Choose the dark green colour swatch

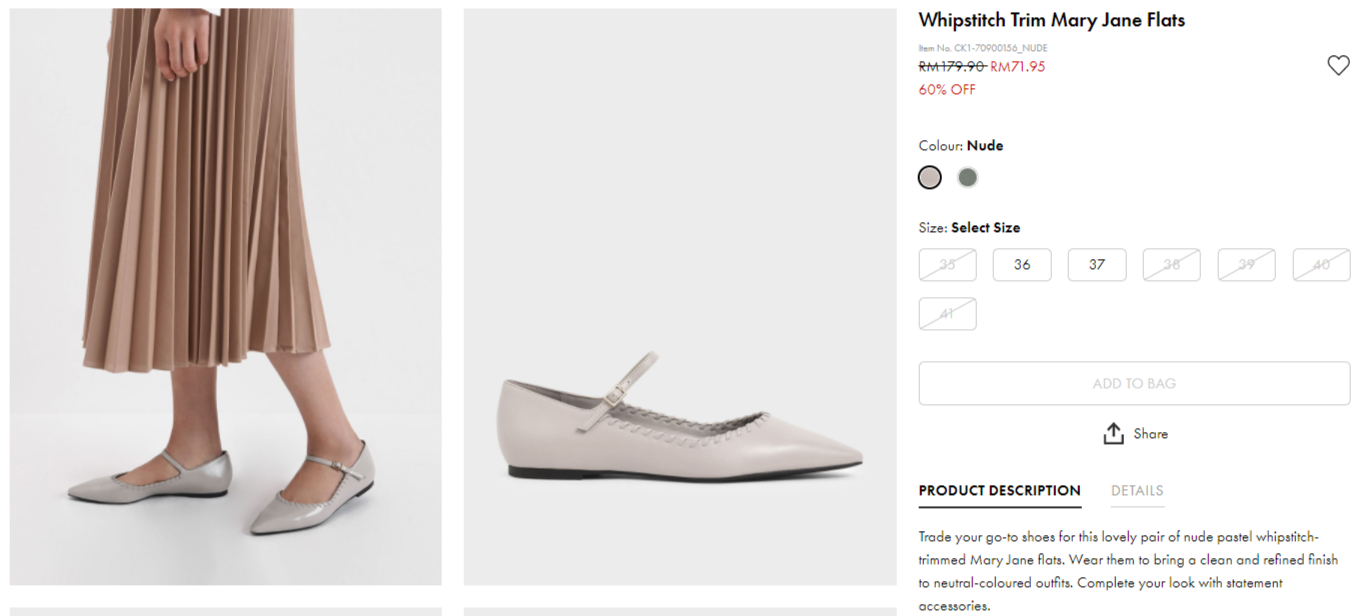click(967, 178)
